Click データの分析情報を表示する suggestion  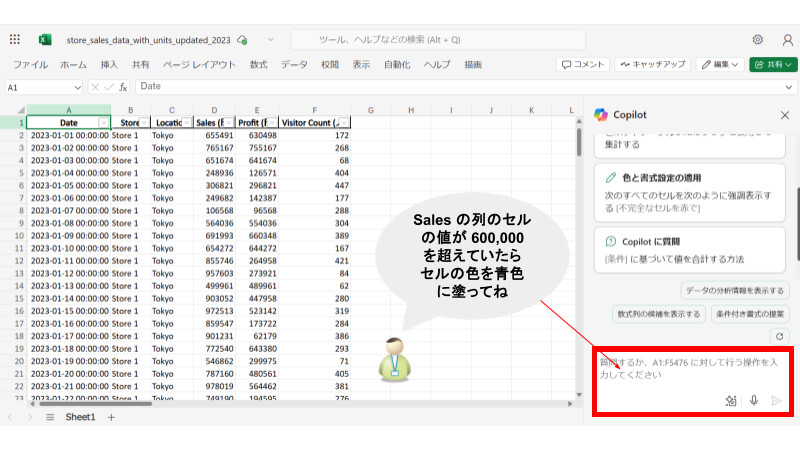click(735, 290)
